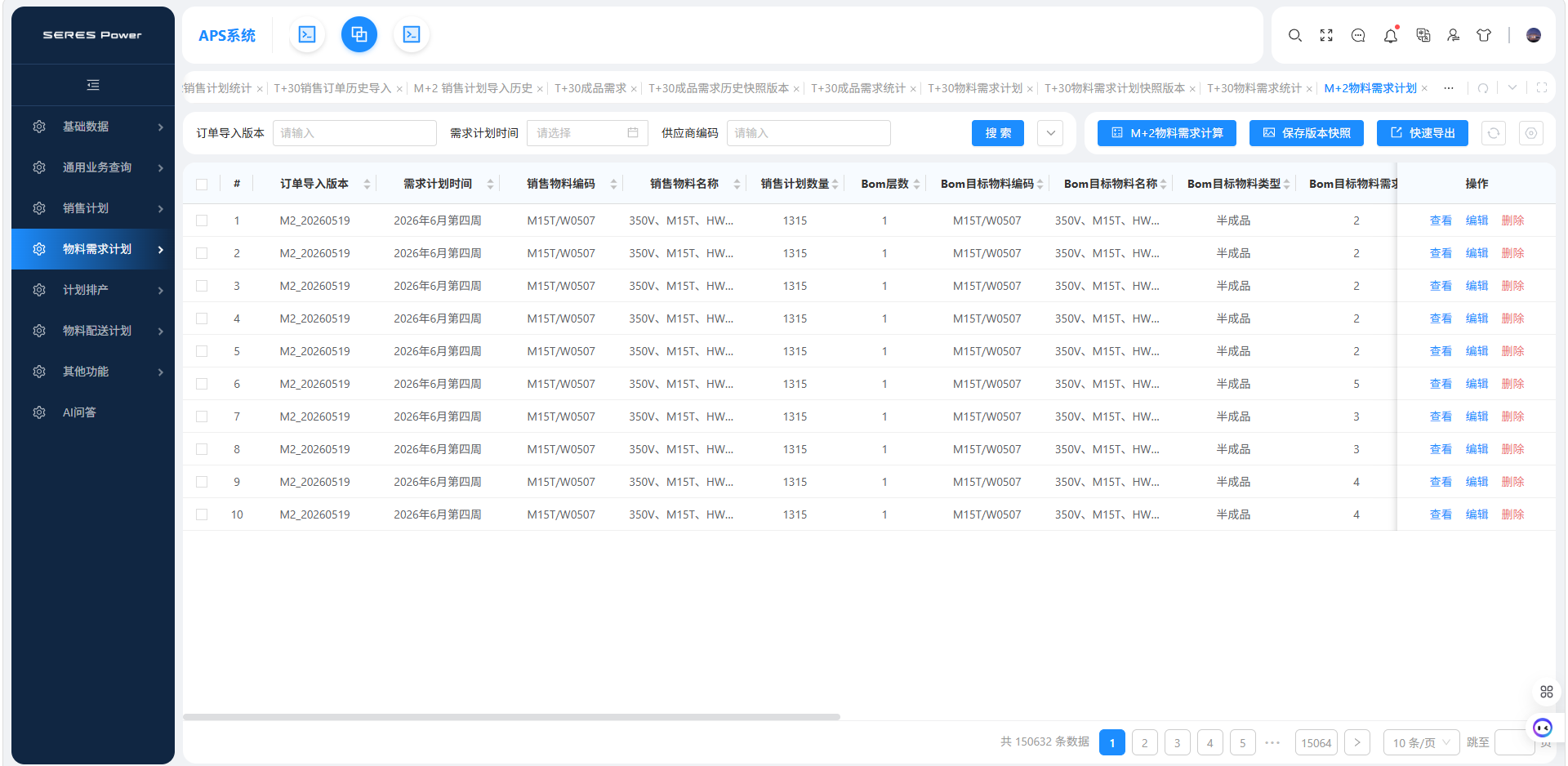
Task: Change theme via shirt icon
Action: click(1484, 35)
